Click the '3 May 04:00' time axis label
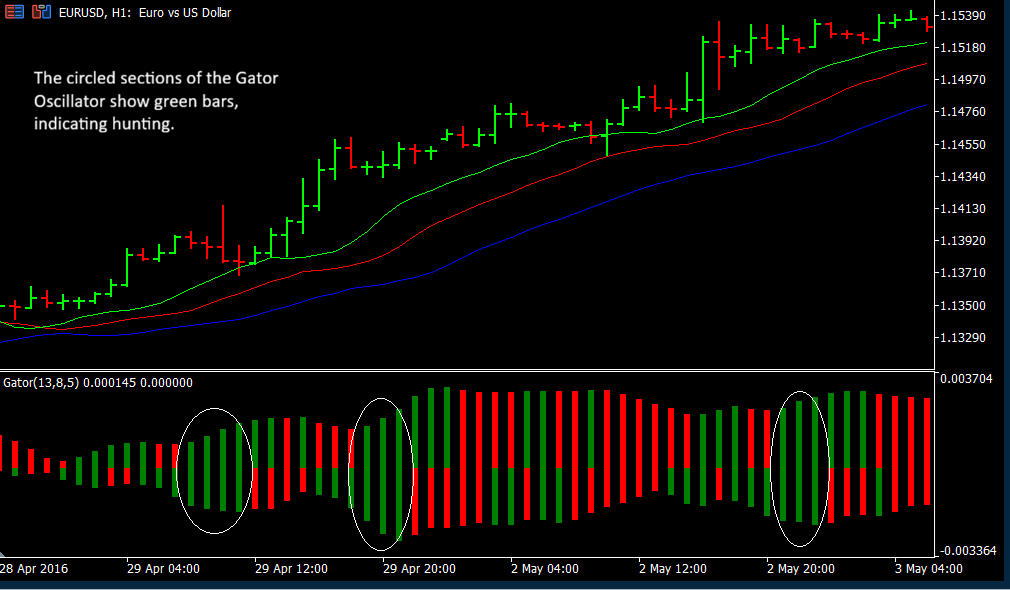Image resolution: width=1010 pixels, height=590 pixels. click(929, 569)
